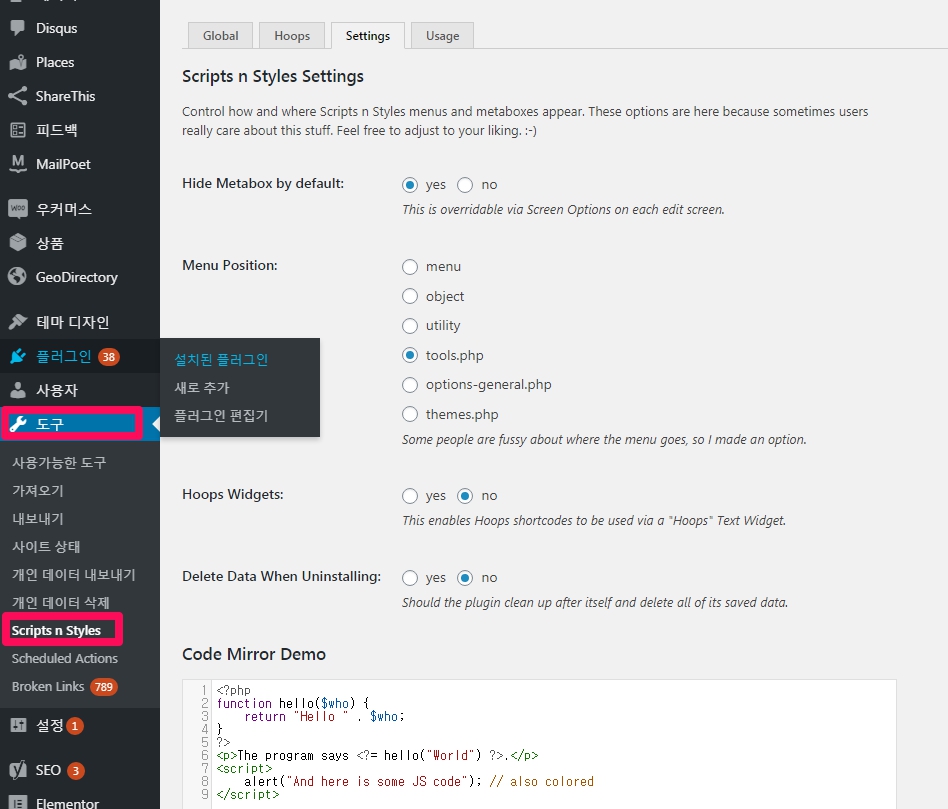The image size is (948, 809).
Task: Click the MailPoet M logo icon
Action: (18, 164)
